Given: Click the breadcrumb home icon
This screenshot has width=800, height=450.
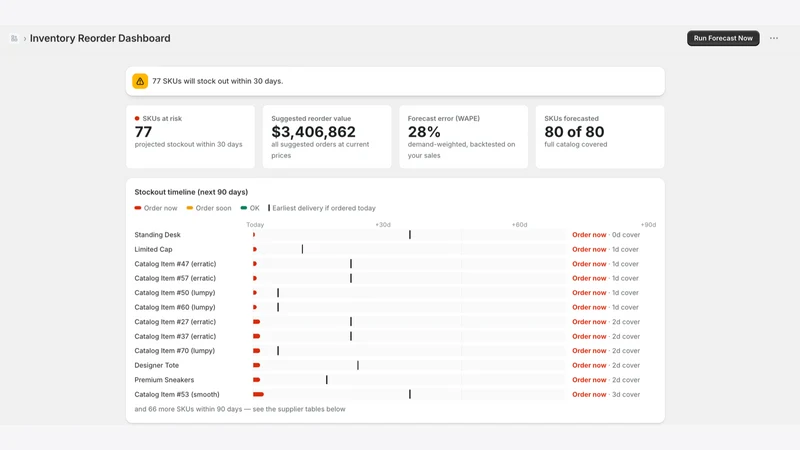Looking at the screenshot, I should [14, 38].
